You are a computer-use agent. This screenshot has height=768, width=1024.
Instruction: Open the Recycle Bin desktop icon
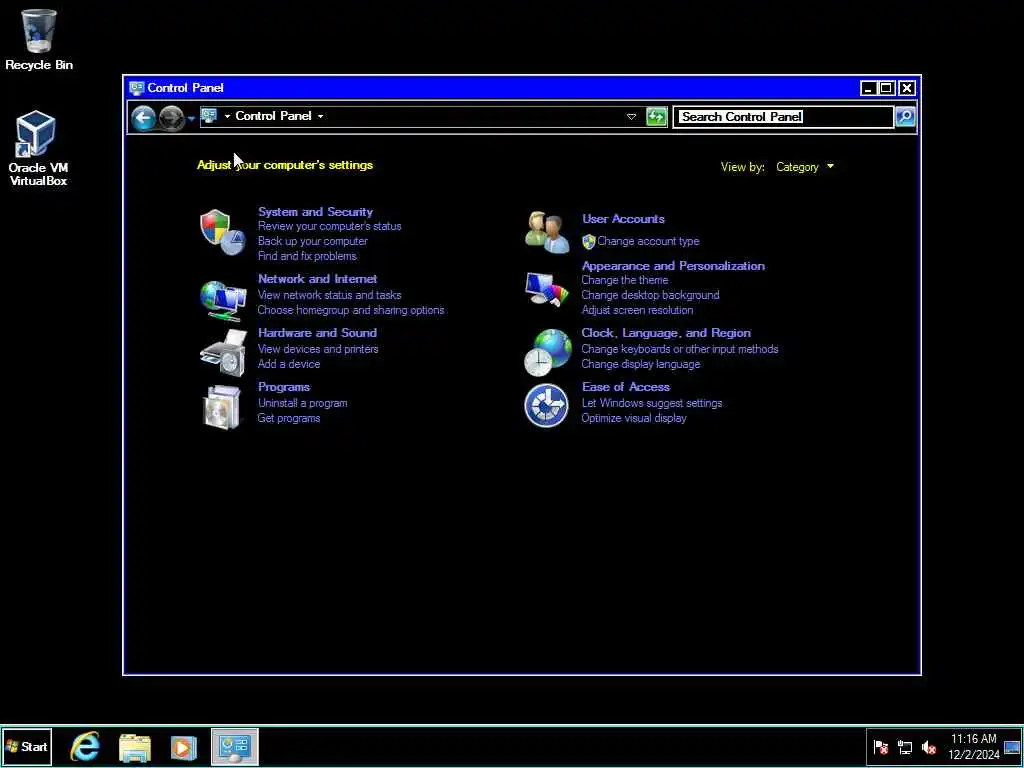(39, 39)
